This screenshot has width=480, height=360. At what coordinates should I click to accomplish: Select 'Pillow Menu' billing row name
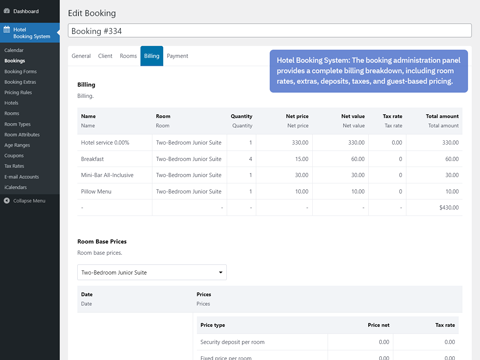tap(96, 191)
